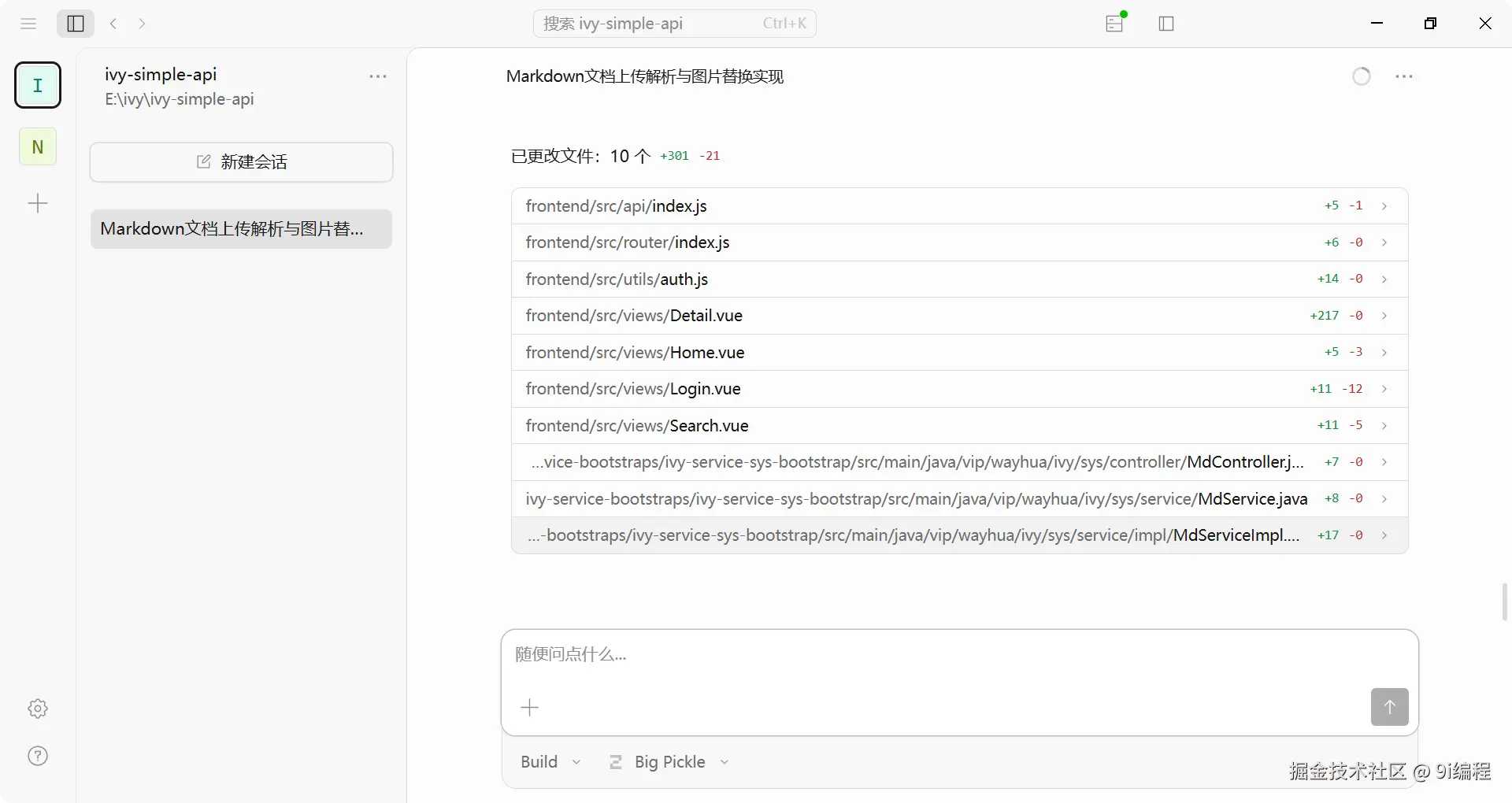Open the Markdown文档上传解析 session in the sidebar
Viewport: 1512px width, 803px height.
click(241, 229)
